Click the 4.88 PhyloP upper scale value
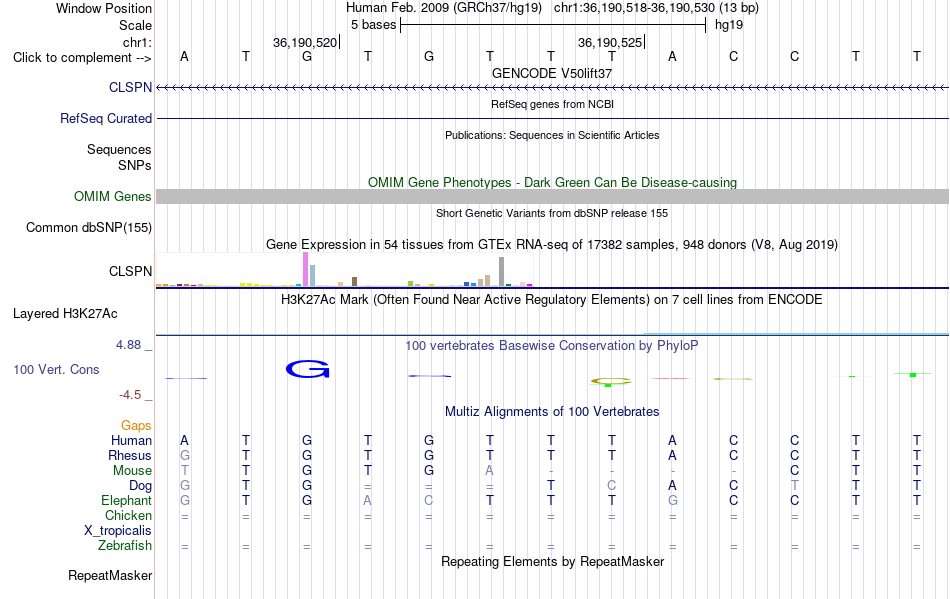This screenshot has height=599, width=950. [129, 345]
